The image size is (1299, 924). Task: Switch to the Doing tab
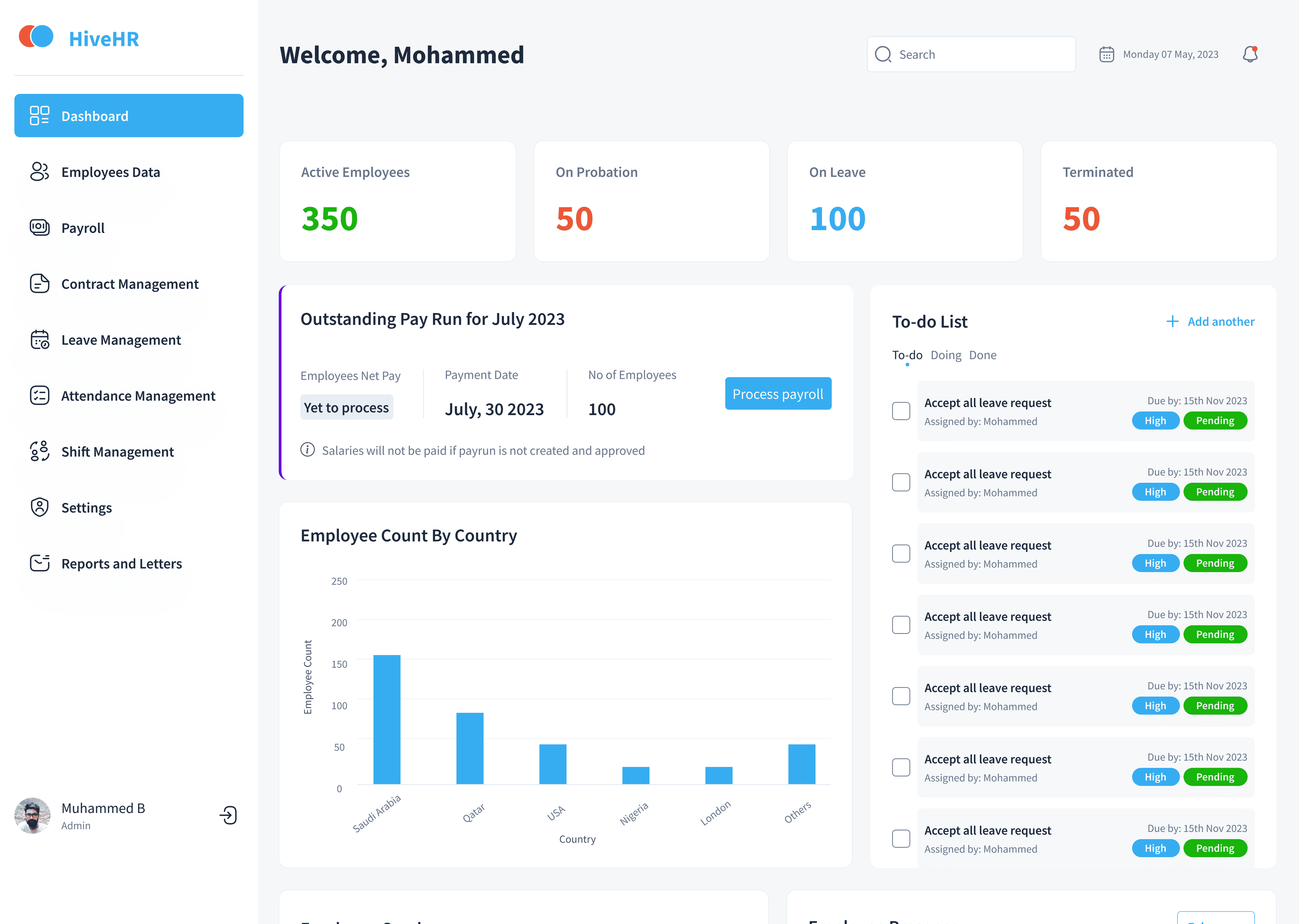946,355
